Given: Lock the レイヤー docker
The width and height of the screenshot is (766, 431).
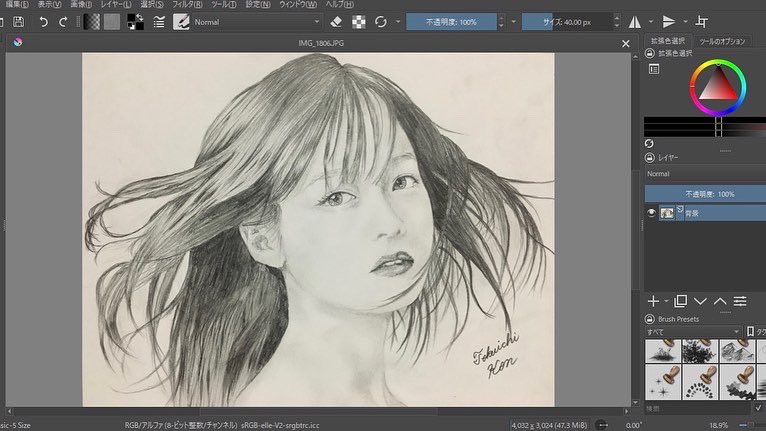Looking at the screenshot, I should 649,157.
